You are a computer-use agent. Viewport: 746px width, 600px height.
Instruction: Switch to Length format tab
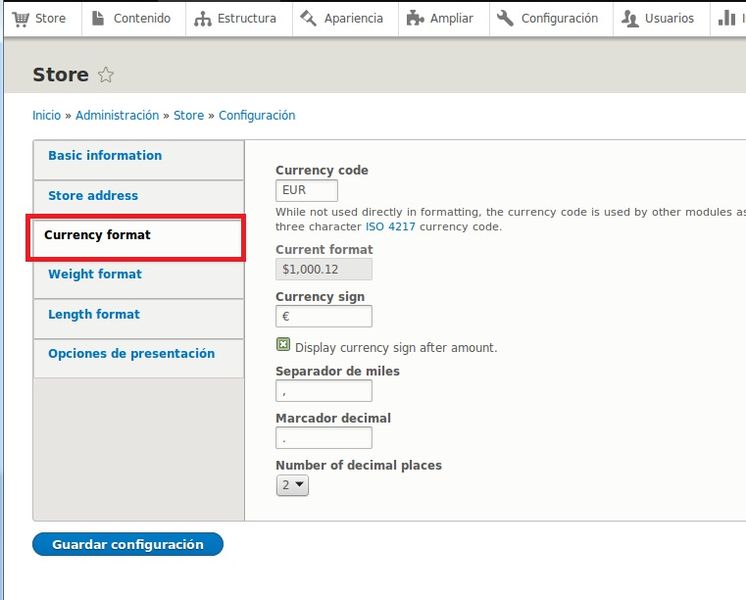click(x=138, y=319)
